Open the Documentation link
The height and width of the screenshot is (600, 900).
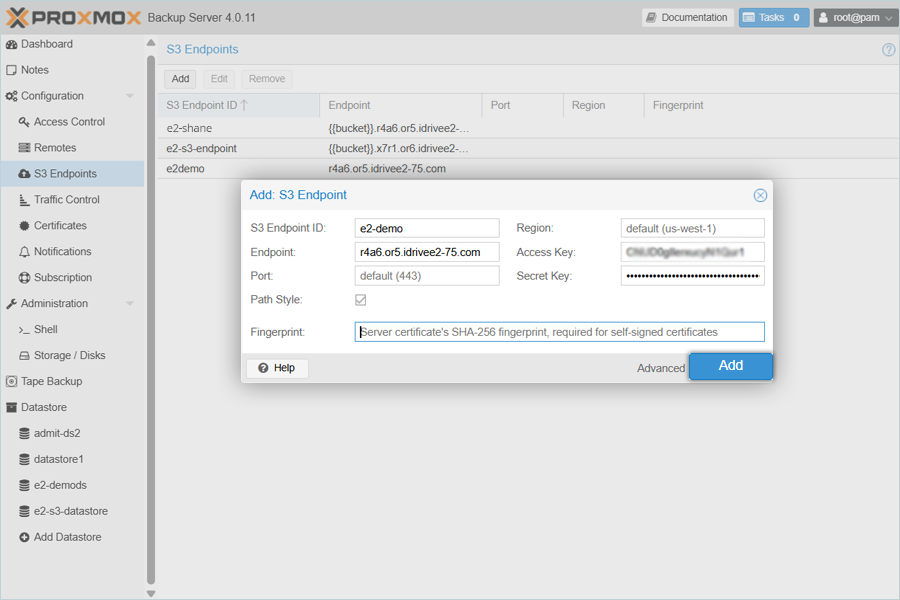pos(687,17)
